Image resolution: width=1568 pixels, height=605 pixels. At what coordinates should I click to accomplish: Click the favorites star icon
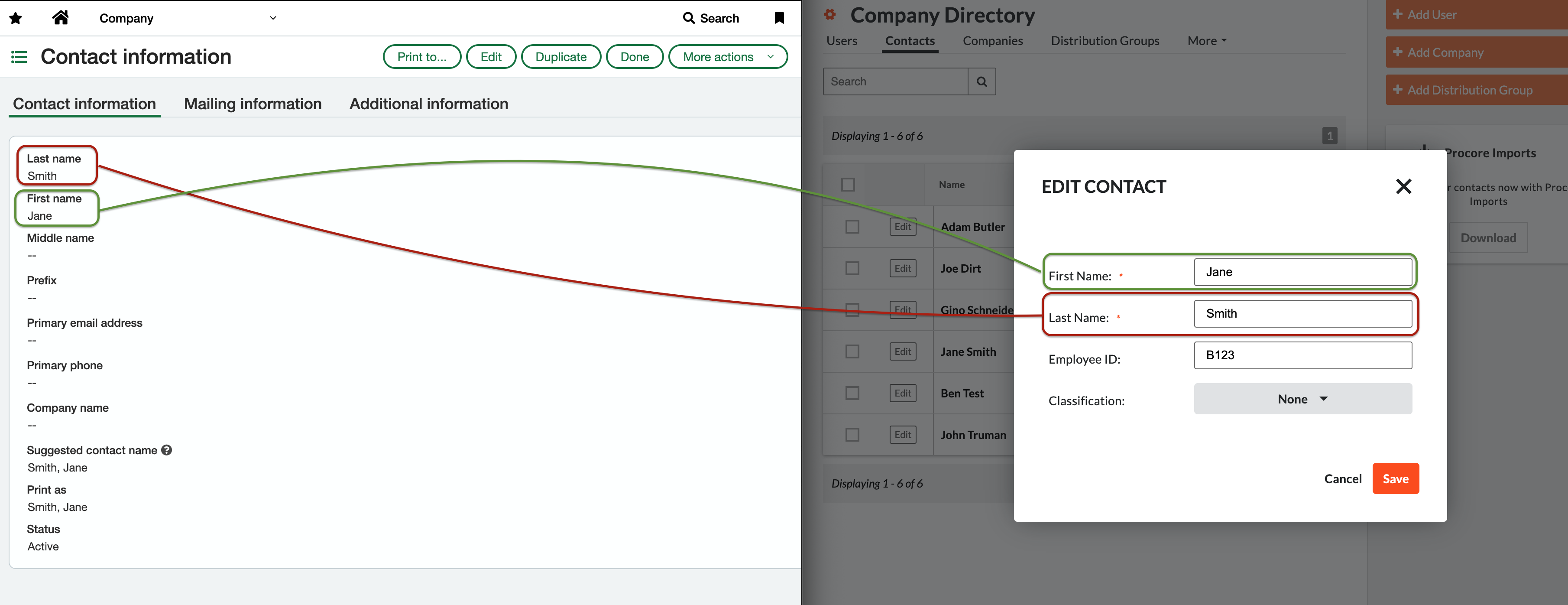click(x=16, y=18)
